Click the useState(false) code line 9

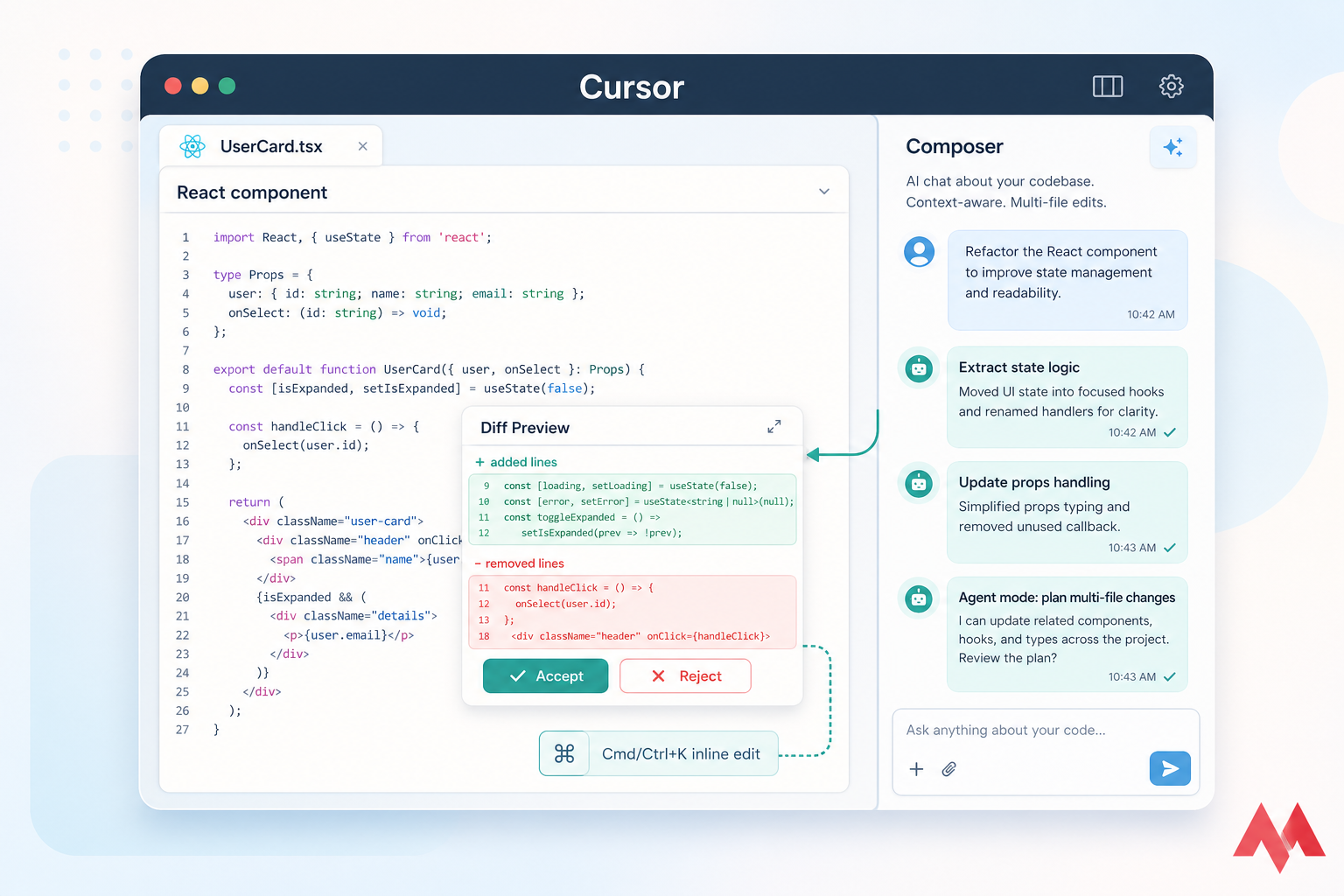tap(411, 388)
